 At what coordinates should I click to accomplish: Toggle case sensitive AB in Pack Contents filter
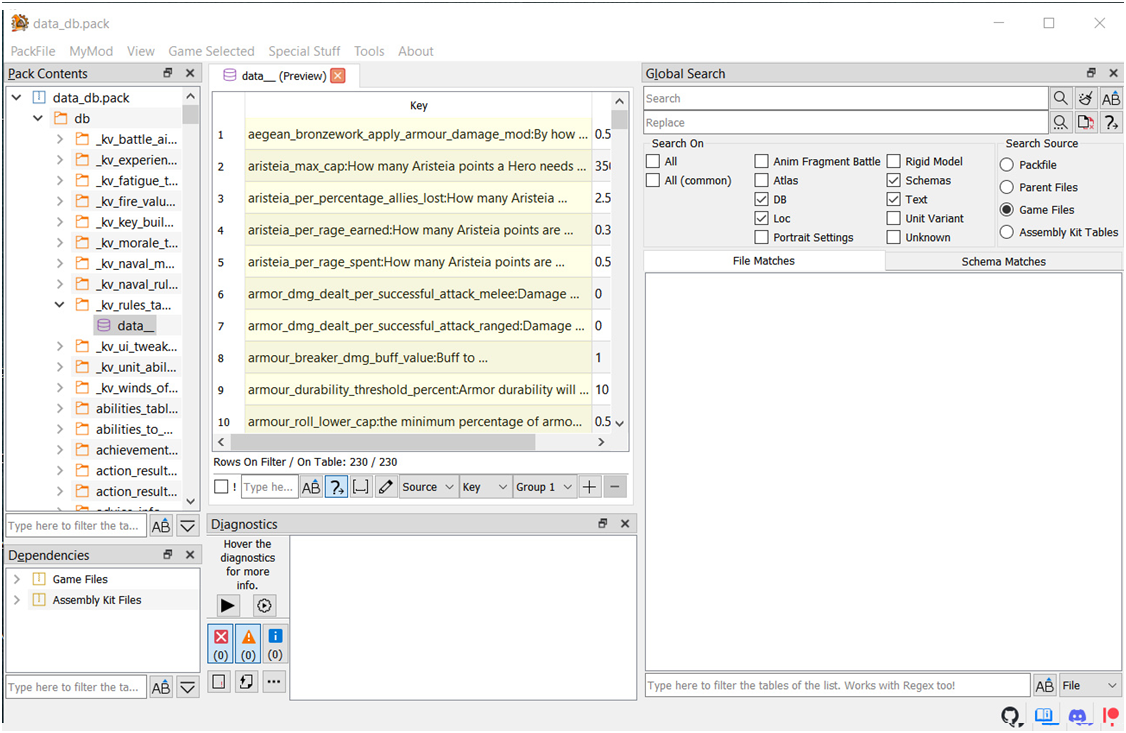click(x=161, y=526)
